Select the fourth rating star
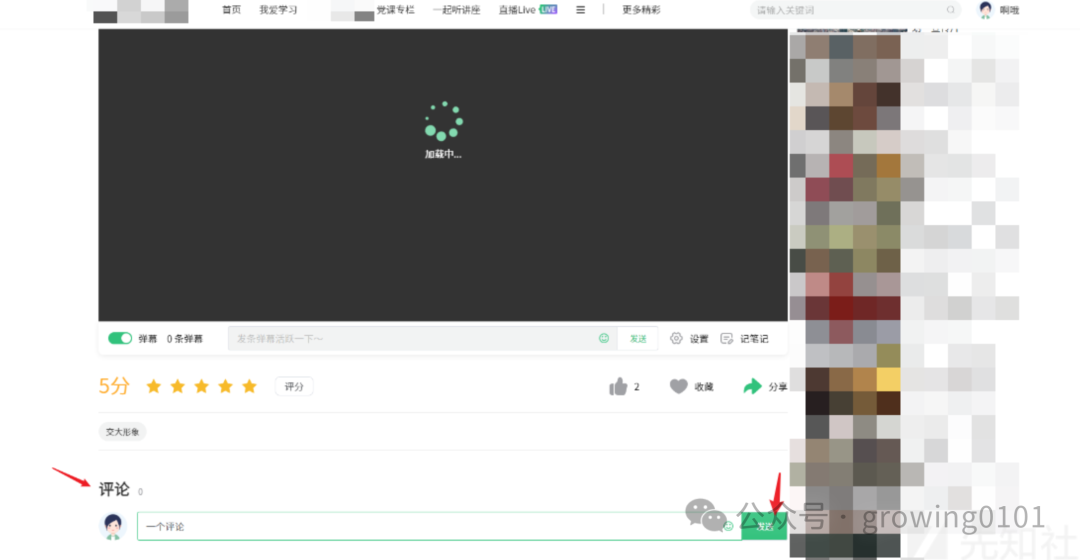1080x560 pixels. (225, 386)
